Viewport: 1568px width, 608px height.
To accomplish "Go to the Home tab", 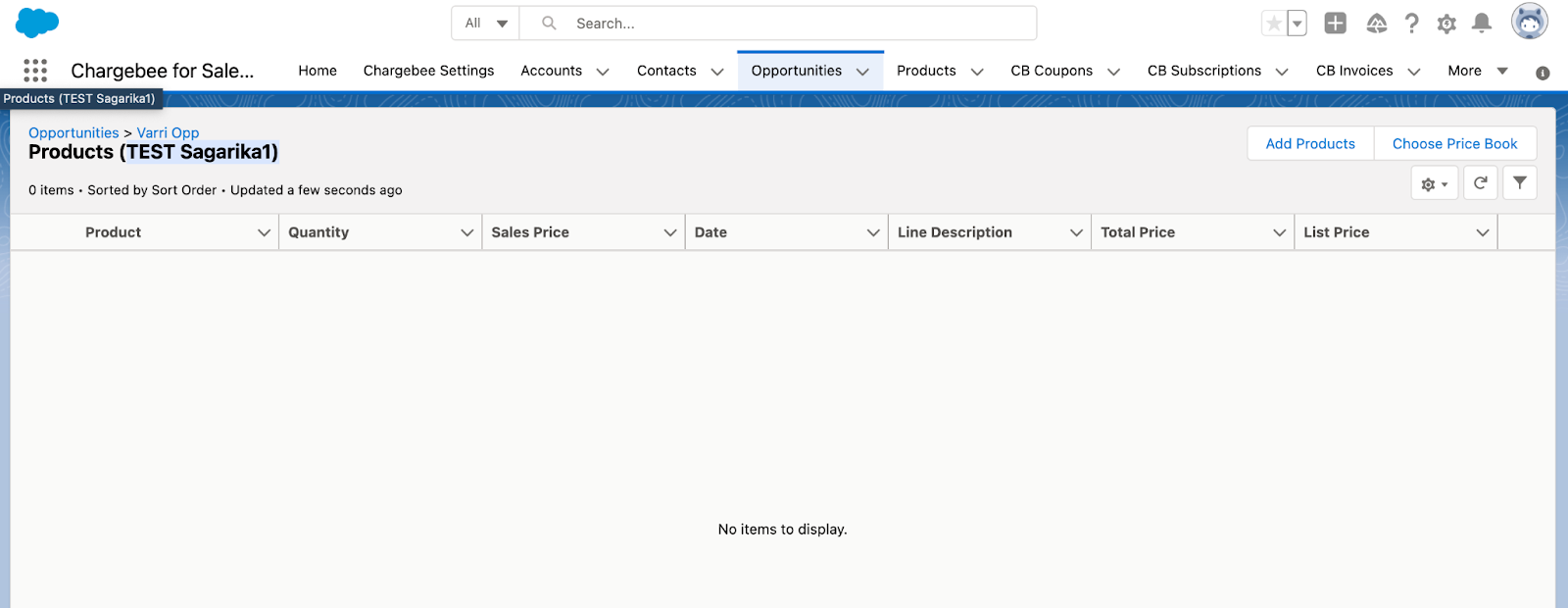I will pyautogui.click(x=318, y=71).
